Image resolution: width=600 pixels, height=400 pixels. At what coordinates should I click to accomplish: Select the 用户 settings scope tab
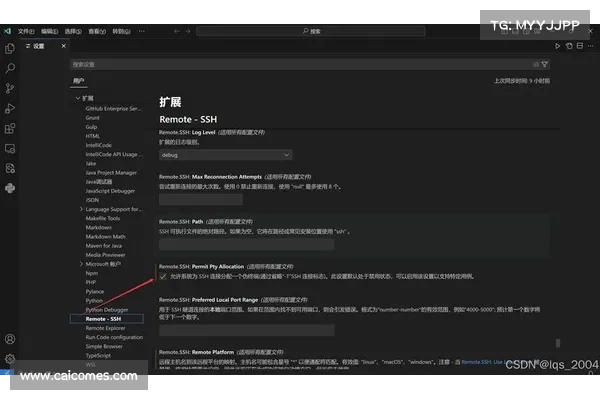(78, 81)
